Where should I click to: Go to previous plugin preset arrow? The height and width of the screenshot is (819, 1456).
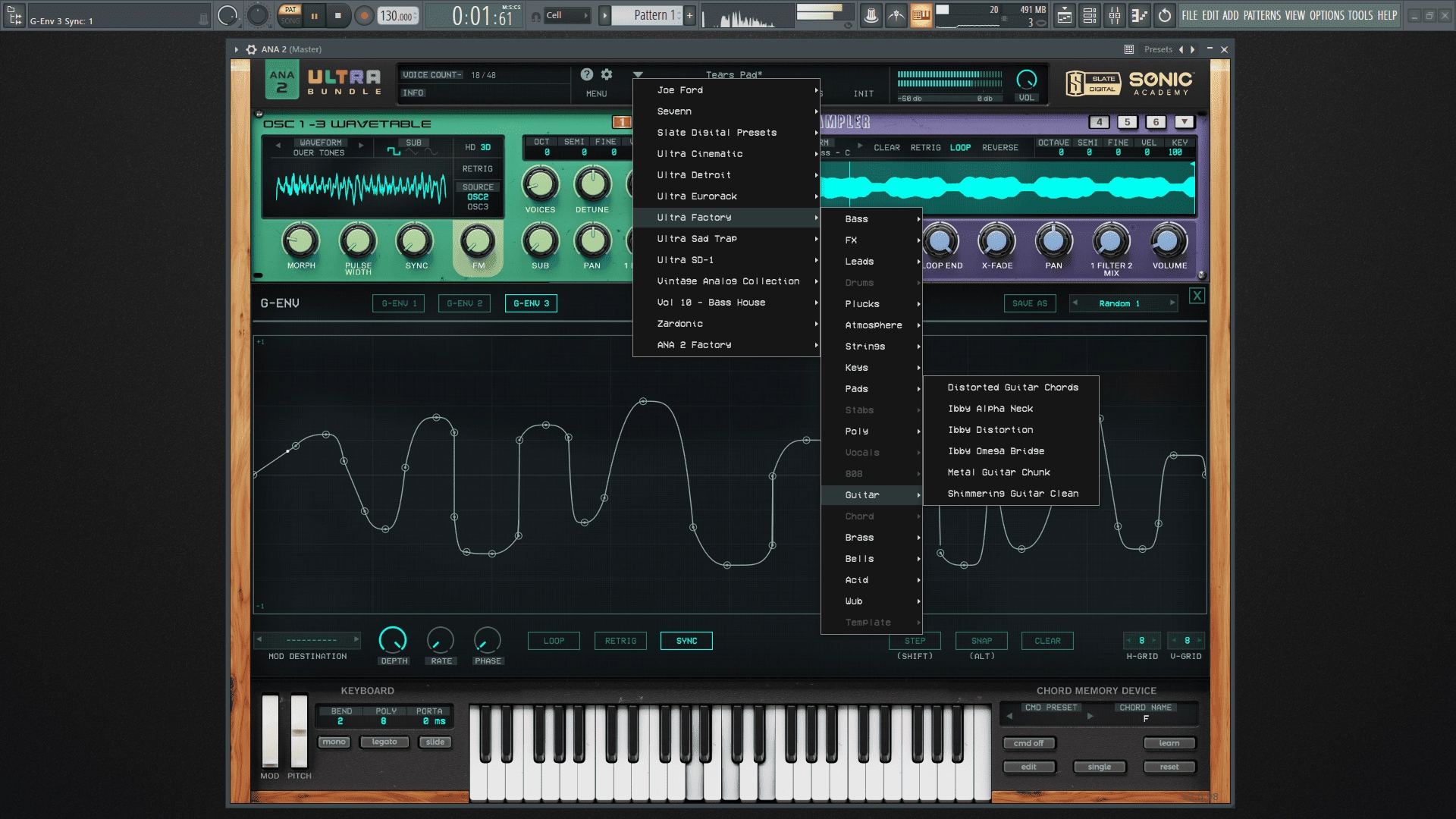1181,49
